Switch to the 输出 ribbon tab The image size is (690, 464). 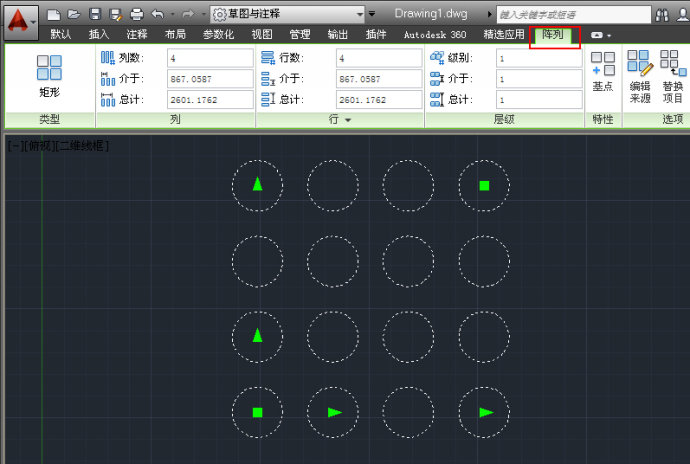(338, 34)
